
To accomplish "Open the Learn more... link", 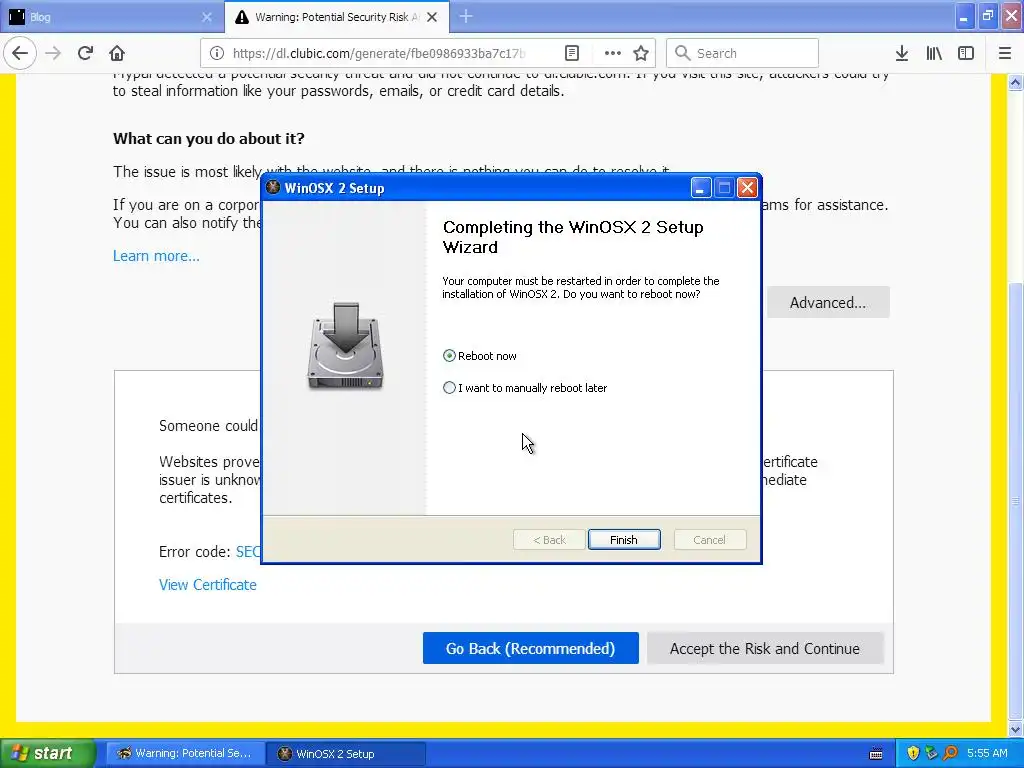I will pos(156,255).
